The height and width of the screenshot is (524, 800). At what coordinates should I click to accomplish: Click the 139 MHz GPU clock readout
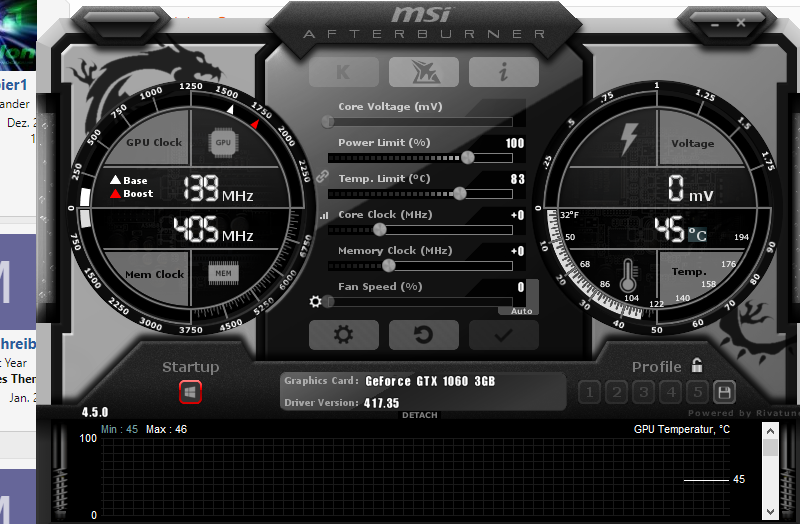[x=218, y=189]
